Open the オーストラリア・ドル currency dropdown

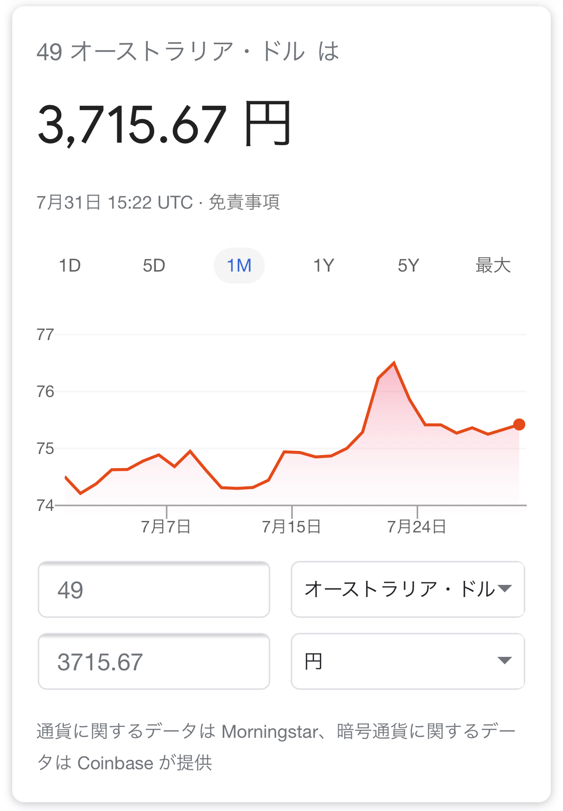[x=408, y=589]
